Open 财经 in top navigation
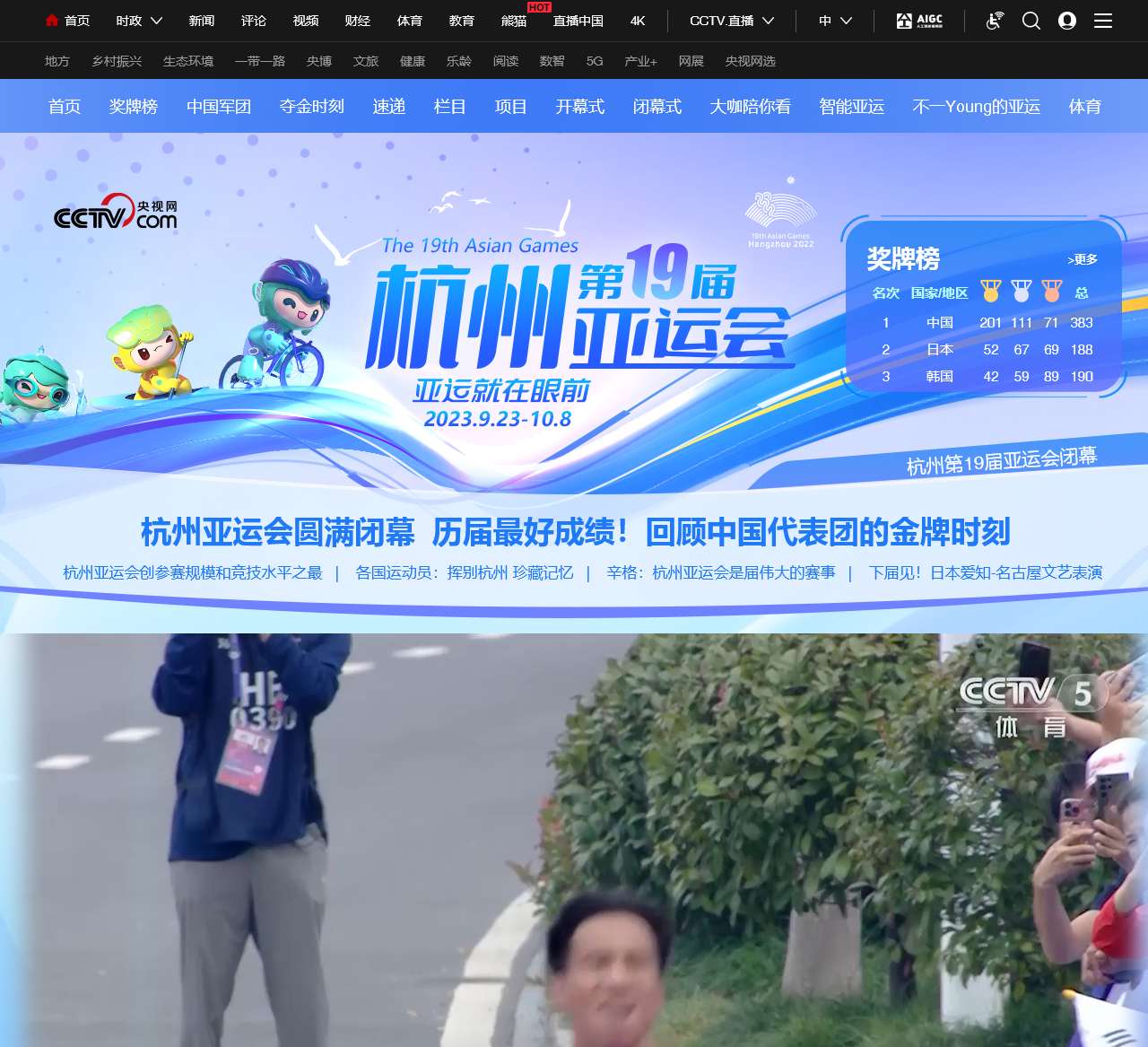 [358, 20]
